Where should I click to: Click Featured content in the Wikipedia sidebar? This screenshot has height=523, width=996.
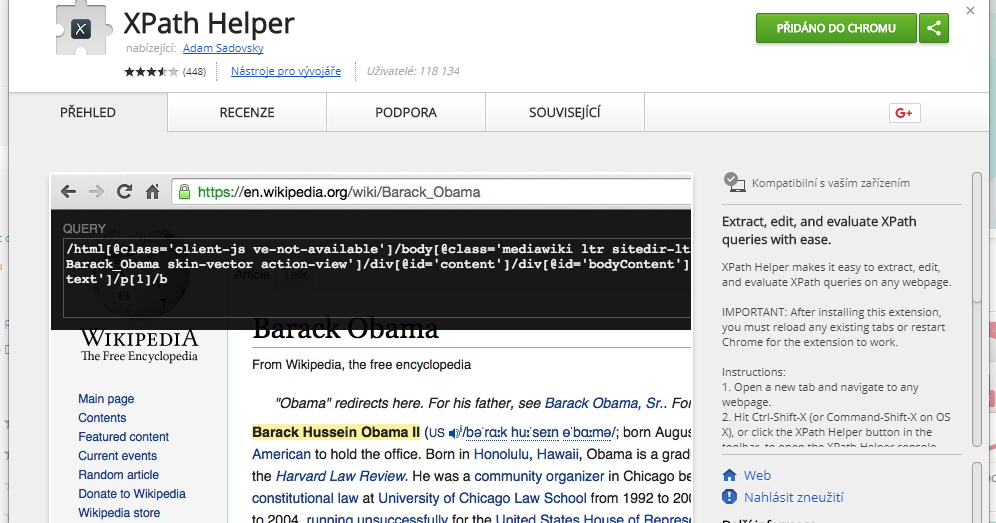point(123,437)
